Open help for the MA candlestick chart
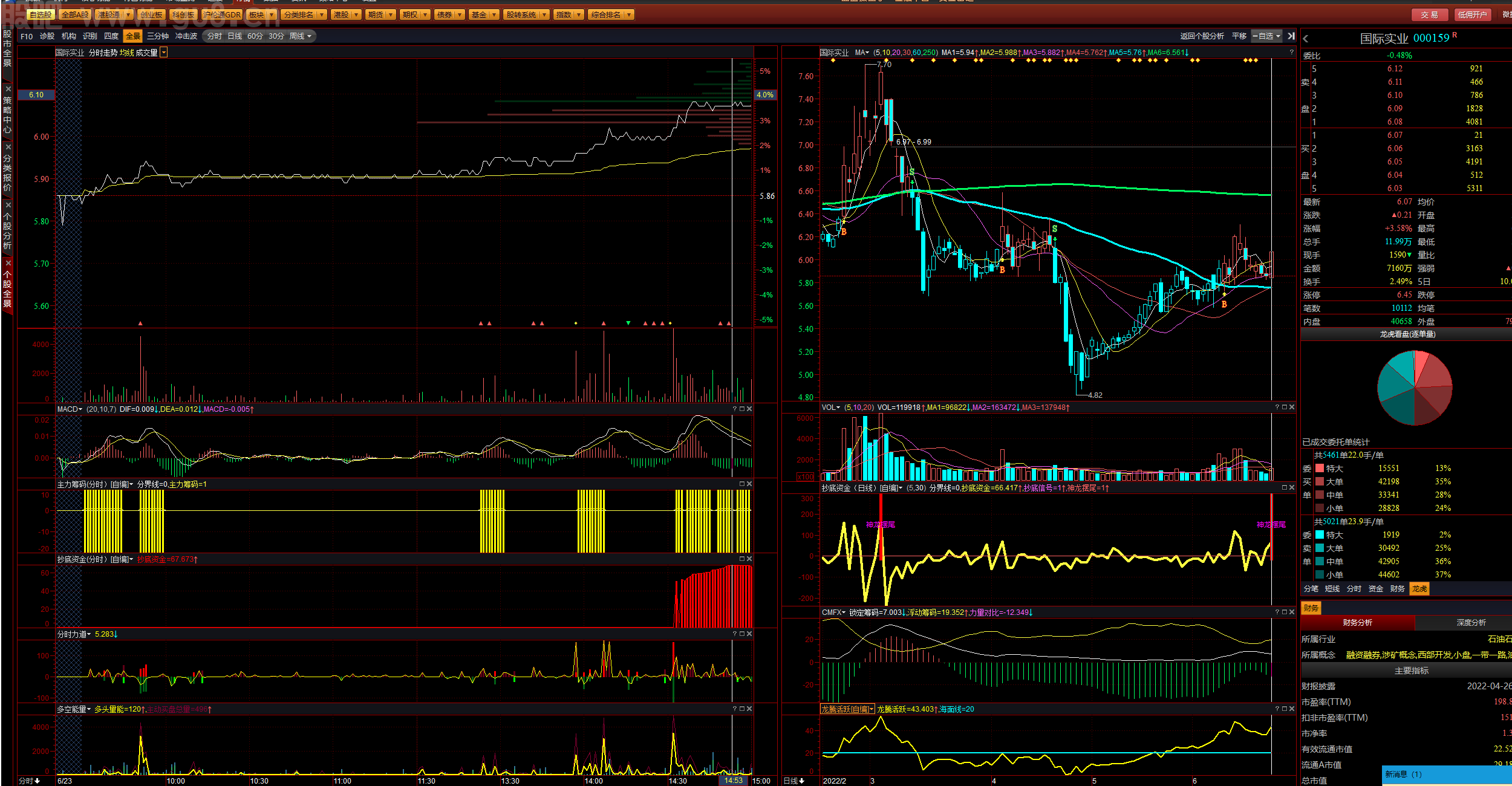 tap(1291, 53)
